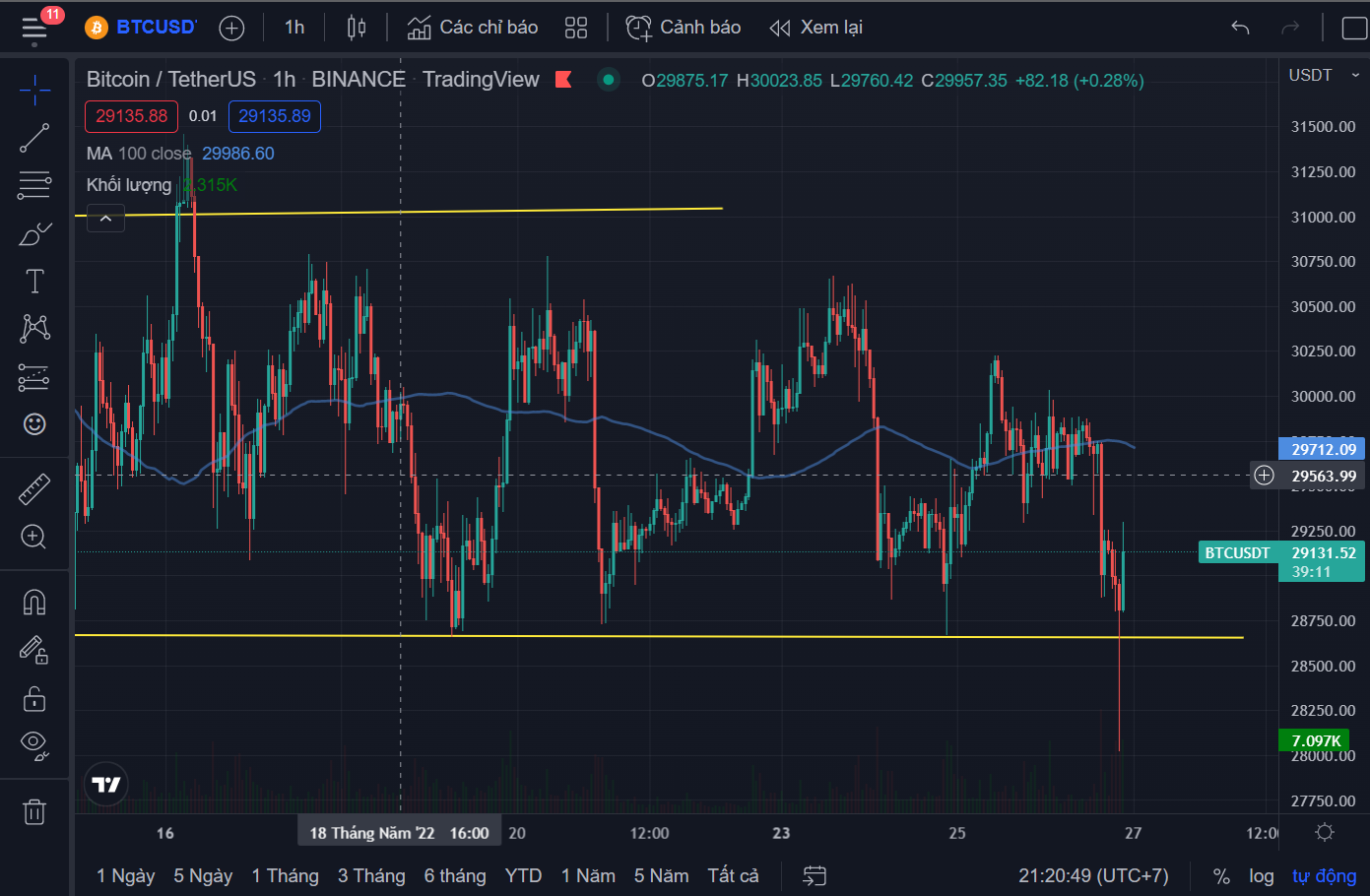Click the red flag marker in title

(x=563, y=80)
